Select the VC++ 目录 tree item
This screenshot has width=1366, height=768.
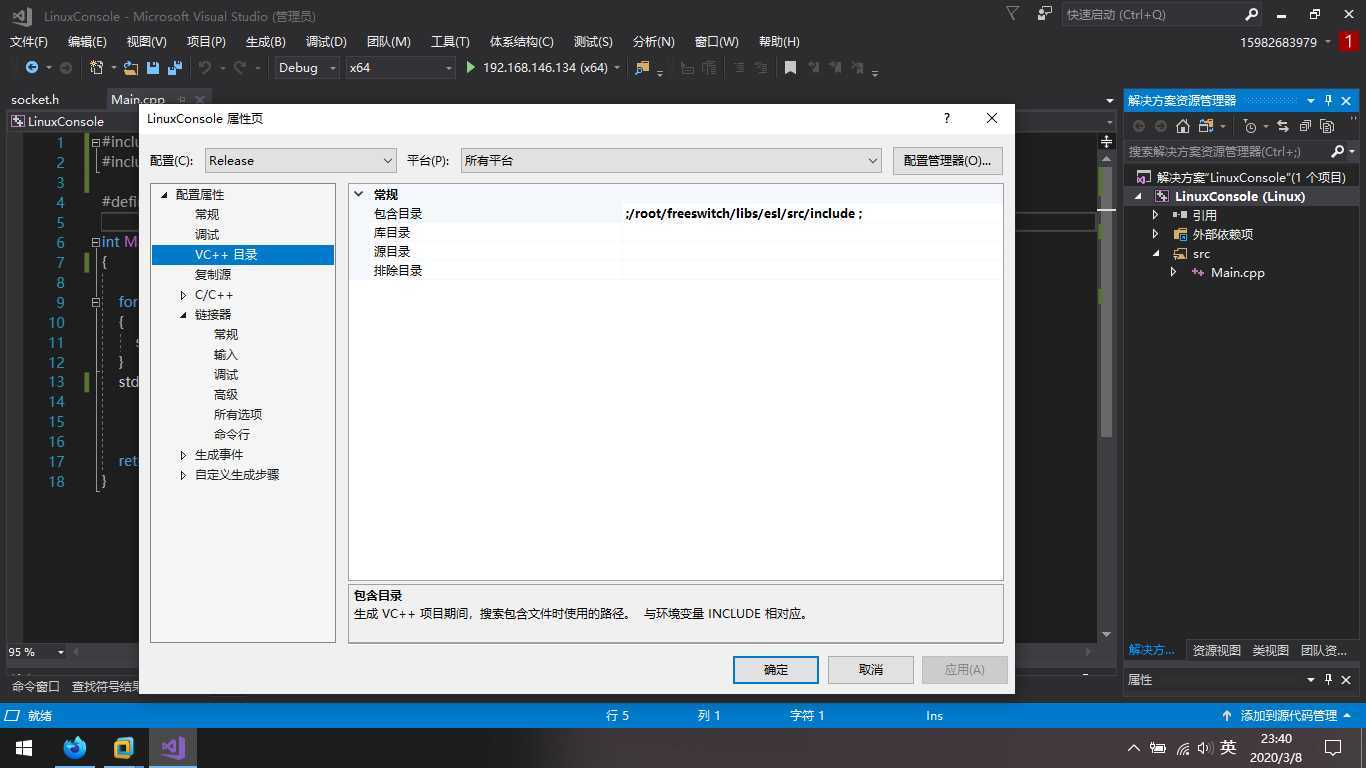click(x=226, y=255)
